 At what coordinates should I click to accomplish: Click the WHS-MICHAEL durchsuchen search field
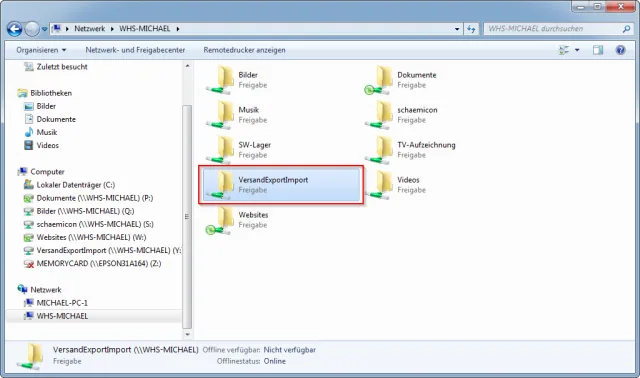click(x=554, y=29)
